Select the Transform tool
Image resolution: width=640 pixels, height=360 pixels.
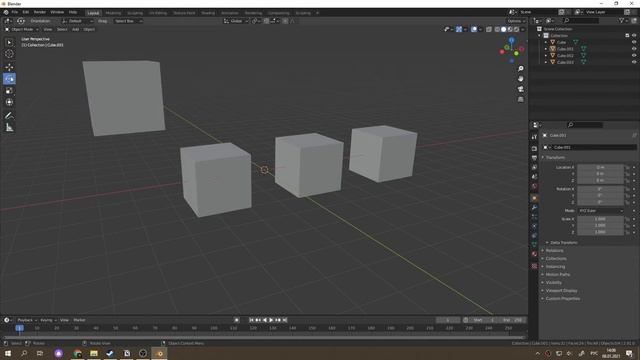tap(9, 102)
